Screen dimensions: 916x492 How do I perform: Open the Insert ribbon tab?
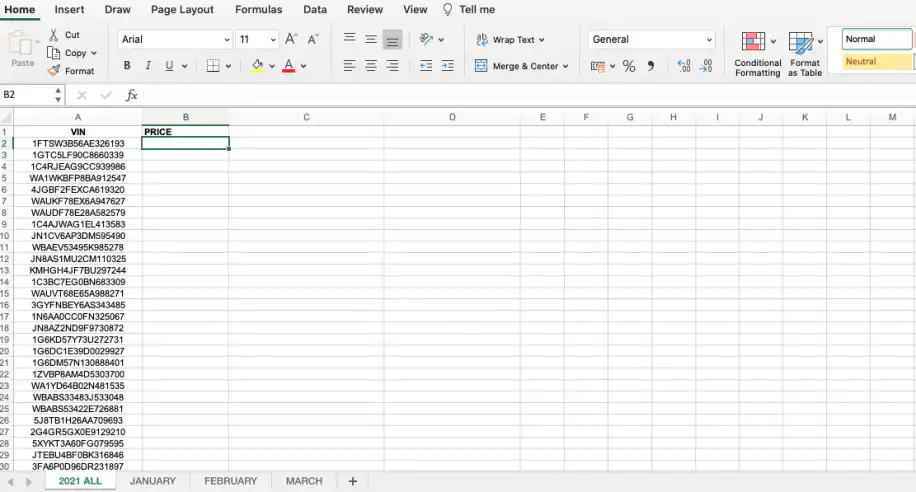(70, 9)
